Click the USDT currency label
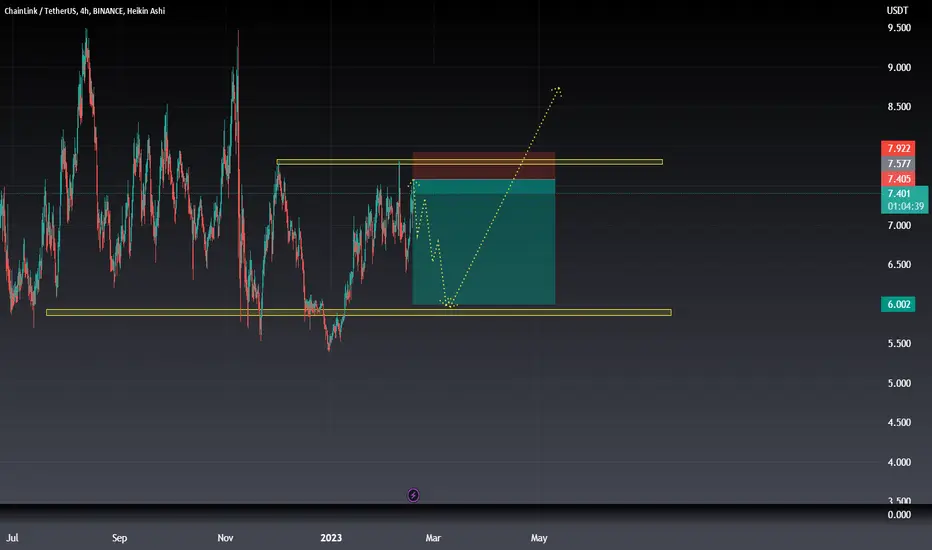This screenshot has width=932, height=550. [897, 10]
